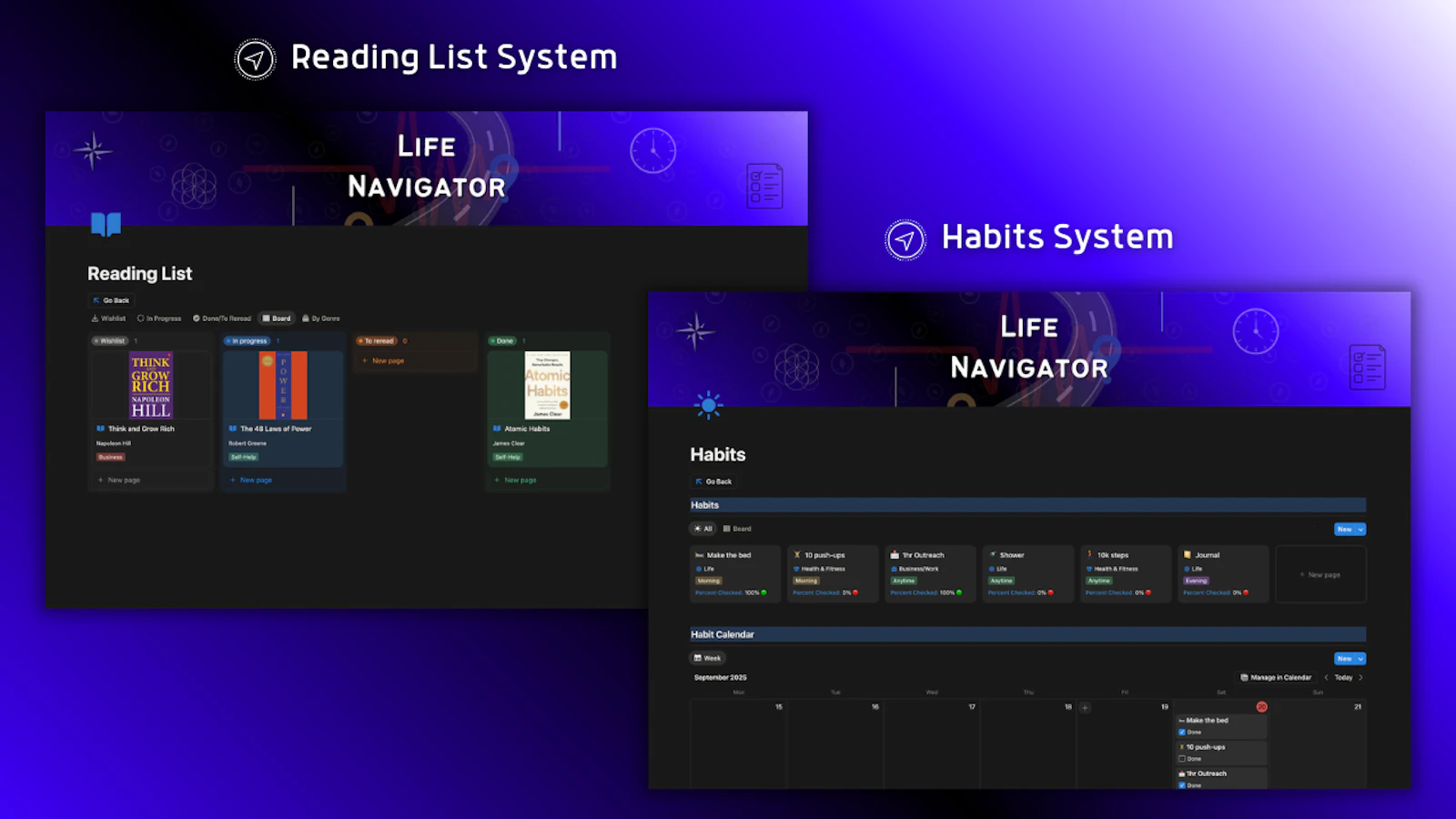Click the sun icon above Habits heading
Screen dimensions: 1456x819
[708, 403]
